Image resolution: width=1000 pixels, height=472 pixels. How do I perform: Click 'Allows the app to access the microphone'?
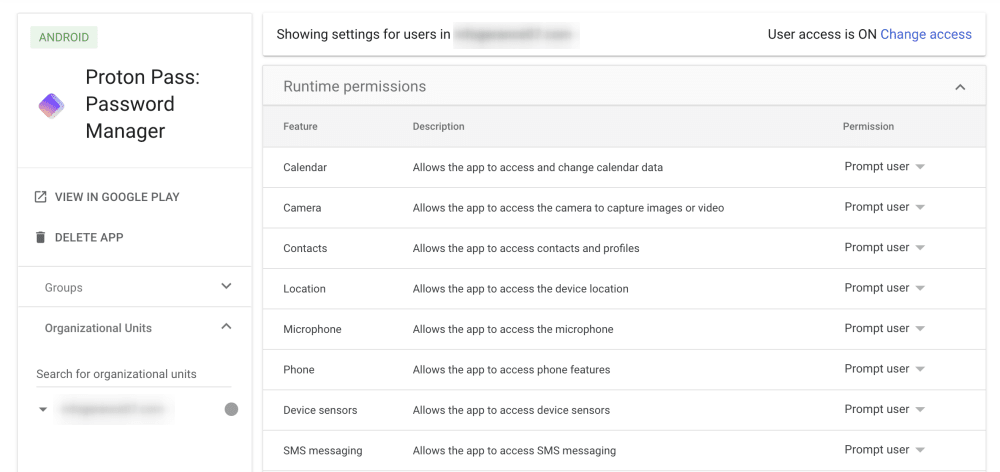pos(513,329)
